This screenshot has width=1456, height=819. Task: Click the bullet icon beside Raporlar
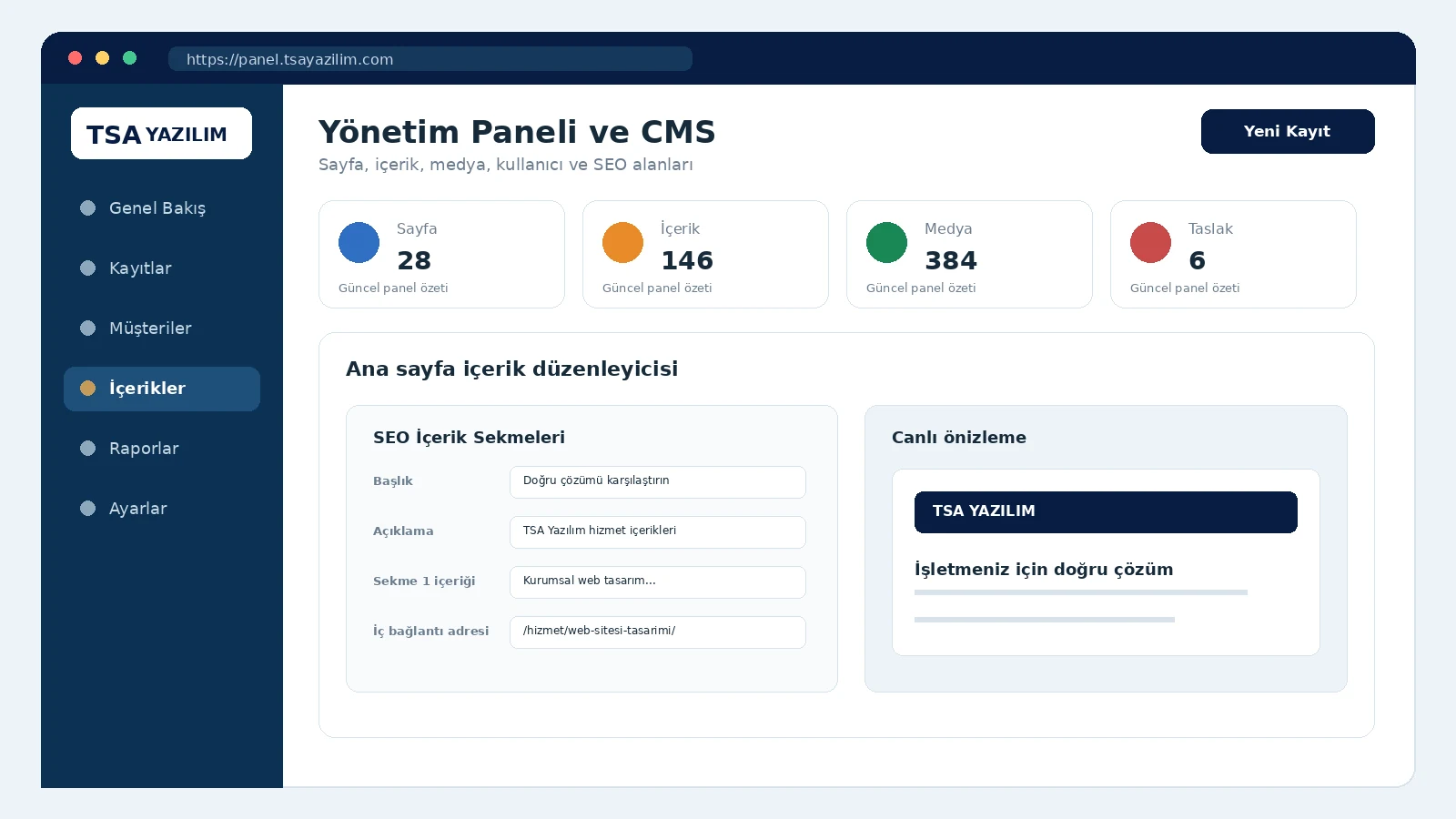(x=87, y=448)
